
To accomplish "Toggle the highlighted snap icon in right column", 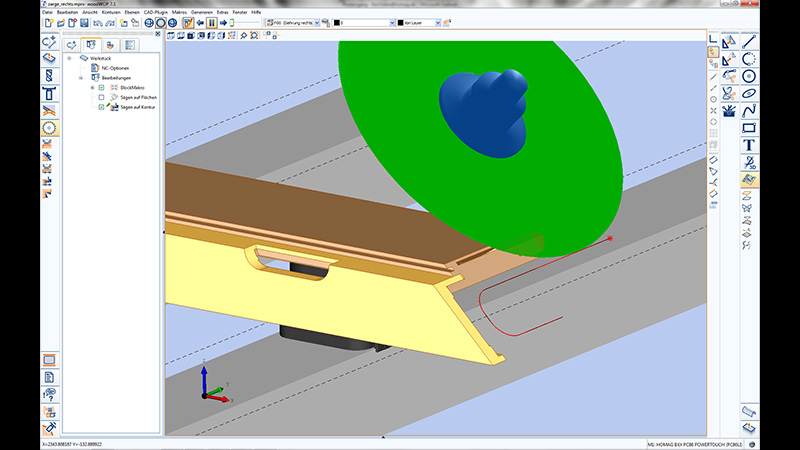I will [x=713, y=52].
